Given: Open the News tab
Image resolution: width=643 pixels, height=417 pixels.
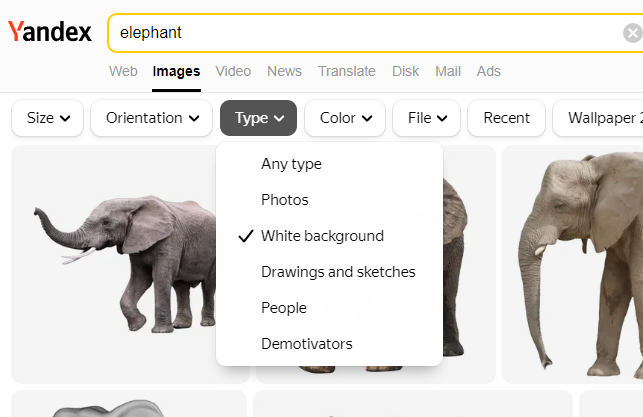Looking at the screenshot, I should 284,71.
